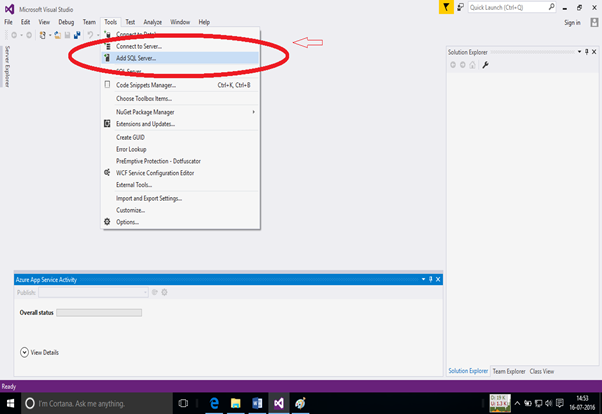Click the Visual Studio logo icon
This screenshot has width=602, height=414.
point(9,9)
